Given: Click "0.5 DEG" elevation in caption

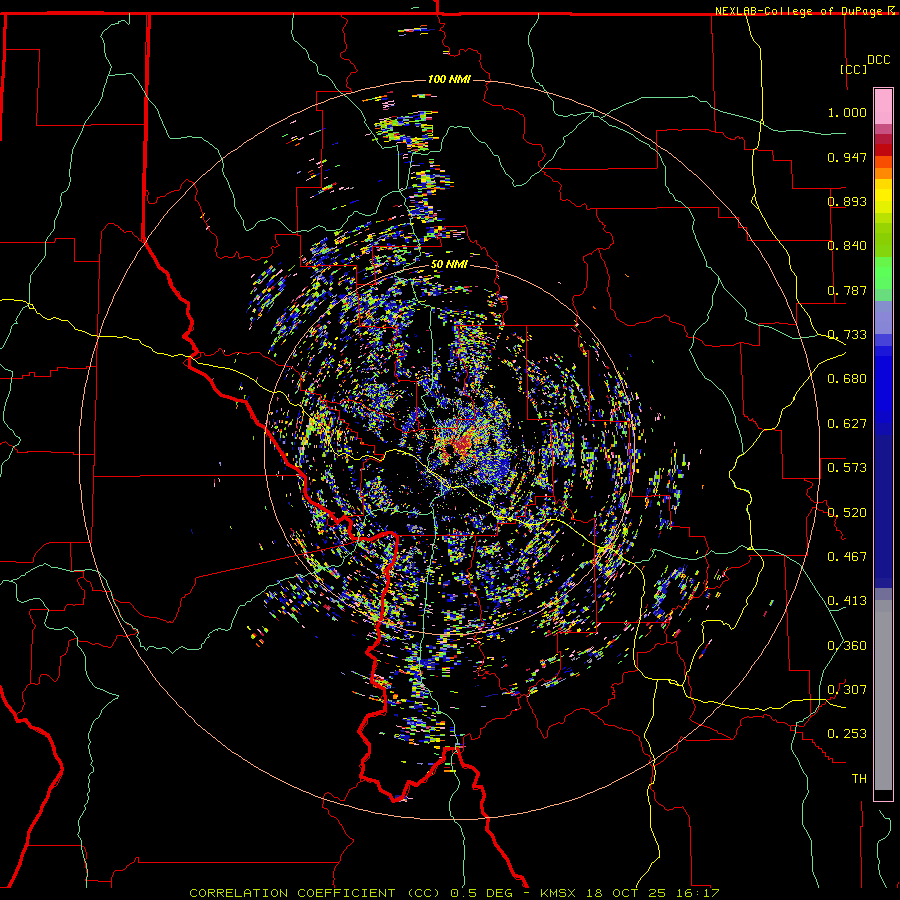Looking at the screenshot, I should [x=481, y=893].
